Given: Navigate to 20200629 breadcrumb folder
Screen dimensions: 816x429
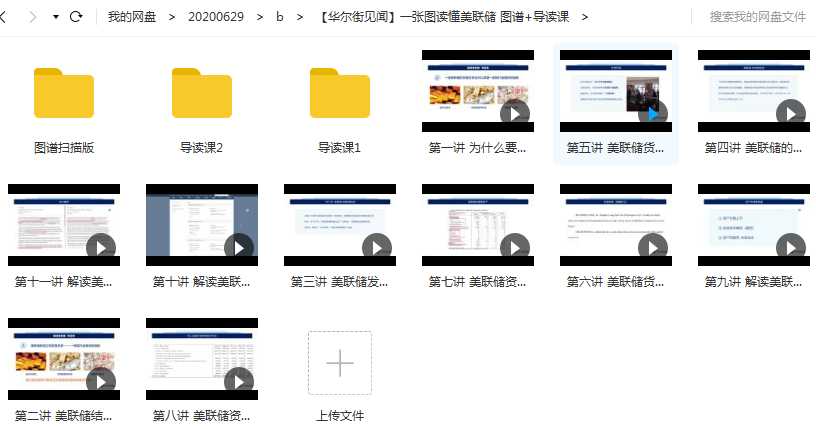Looking at the screenshot, I should click(215, 17).
